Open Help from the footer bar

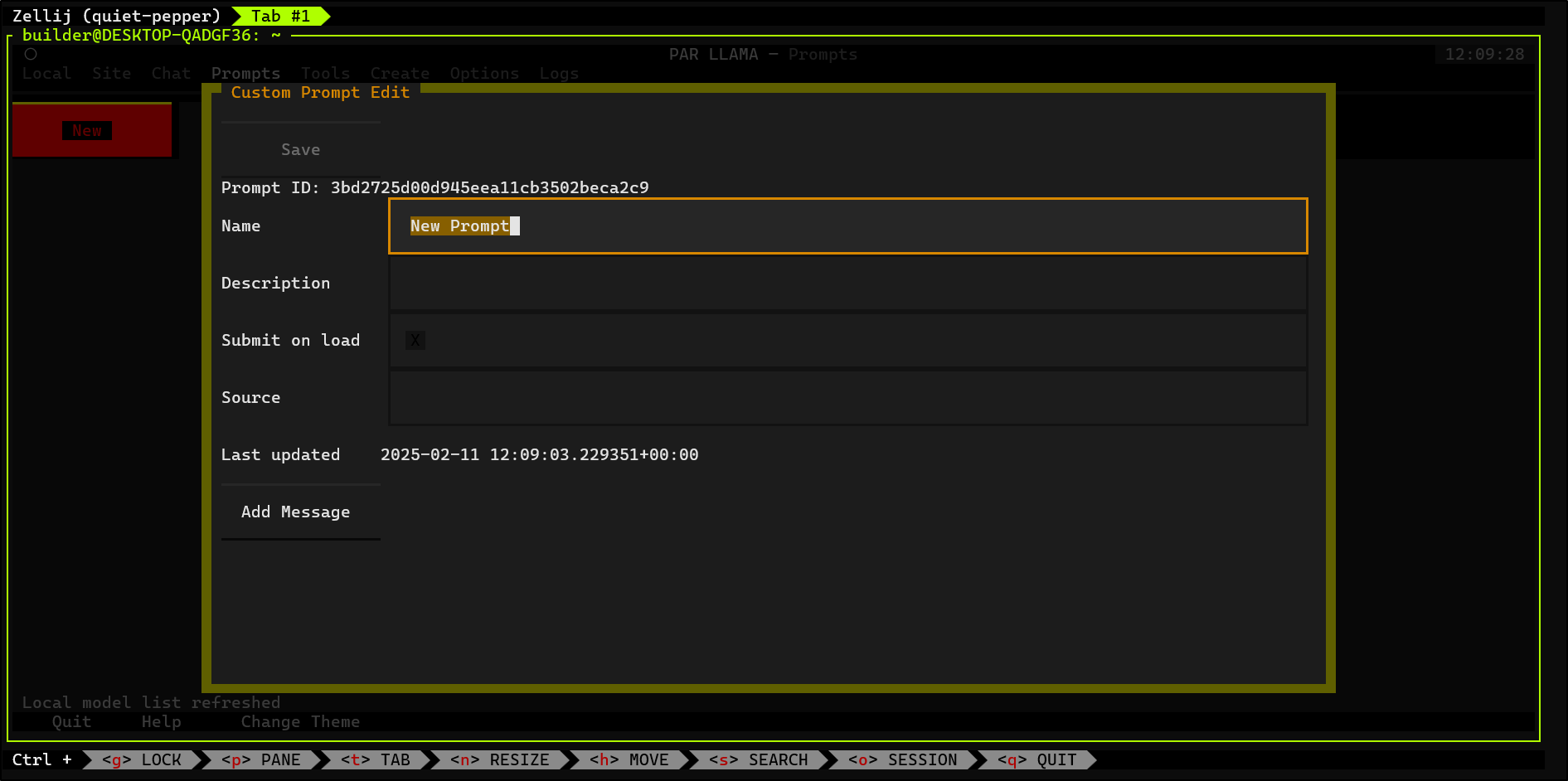(x=161, y=722)
